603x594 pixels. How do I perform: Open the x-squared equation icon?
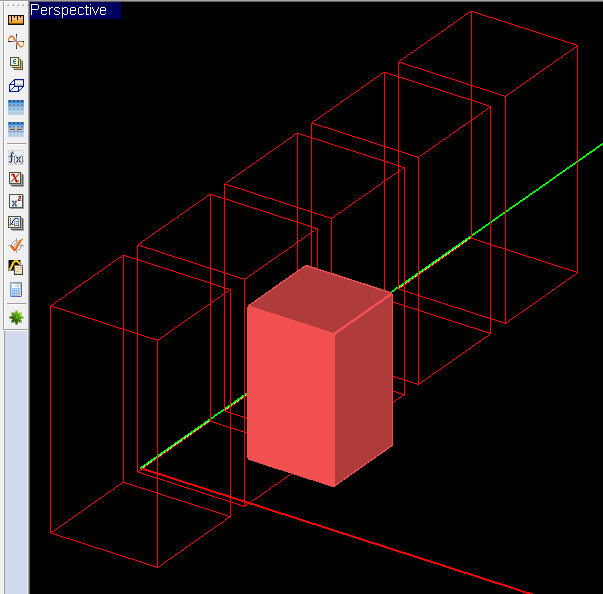point(16,201)
